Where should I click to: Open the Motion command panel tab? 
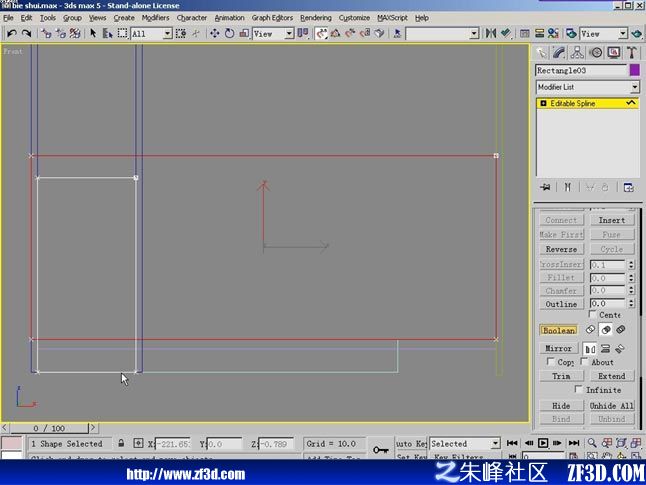point(596,53)
